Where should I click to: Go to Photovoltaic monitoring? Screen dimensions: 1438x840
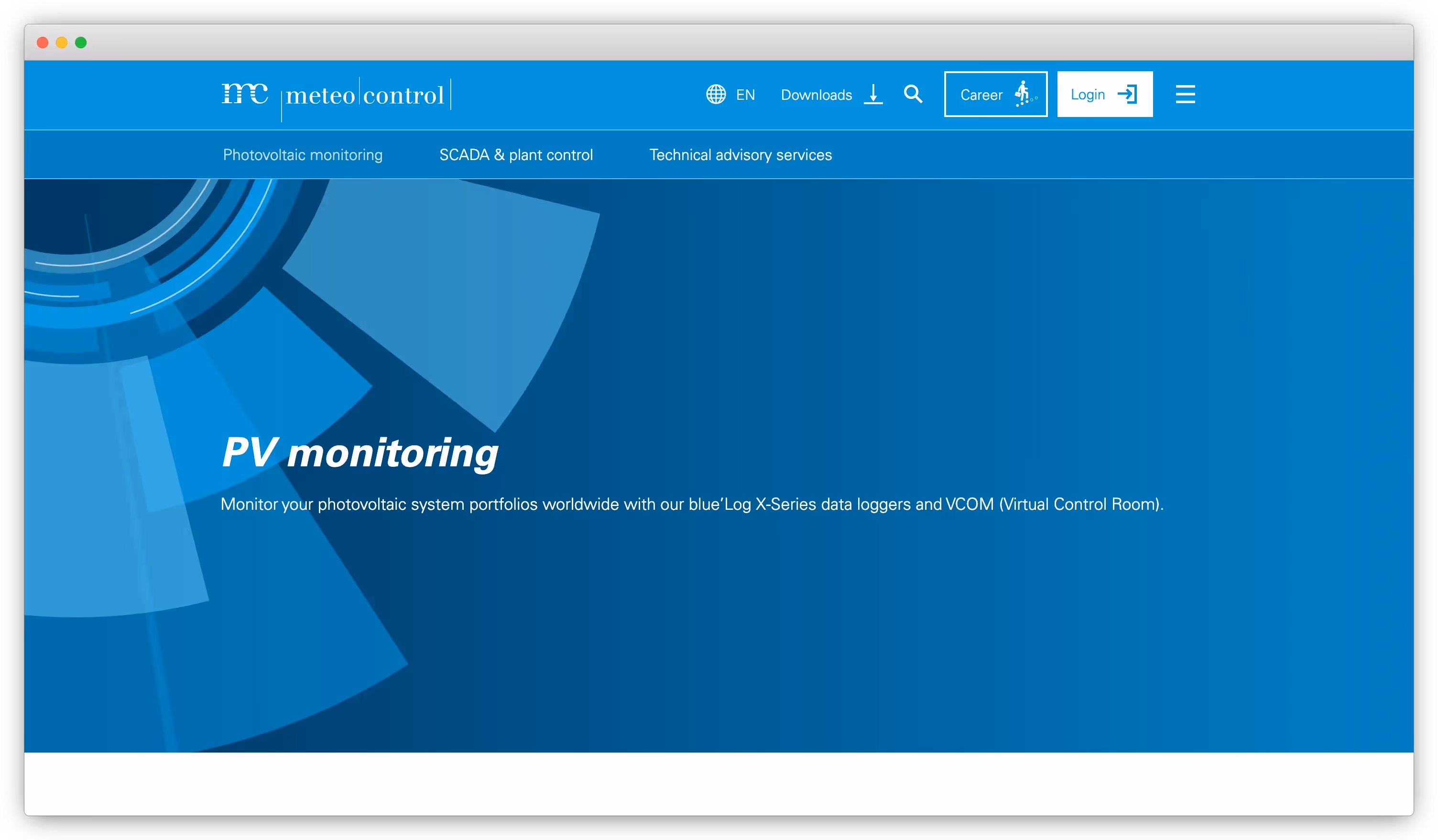pos(303,155)
